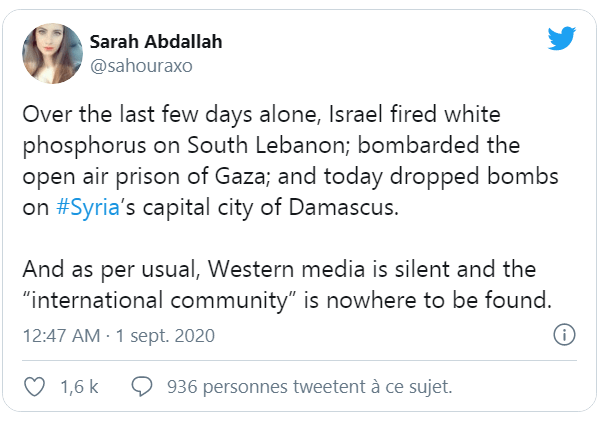Open "936 personnes tweetent à ce sujet"
The height and width of the screenshot is (429, 614).
point(310,385)
